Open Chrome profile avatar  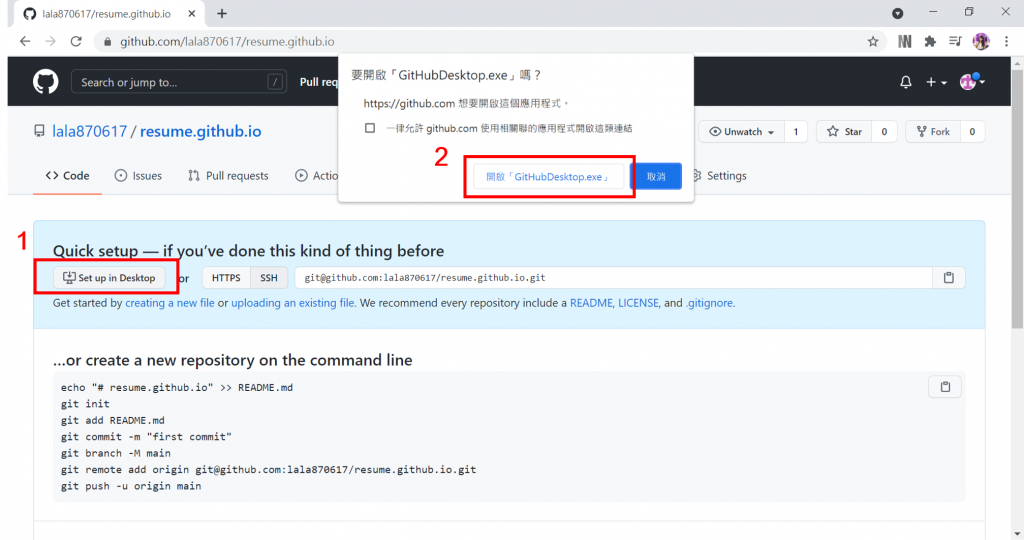tap(981, 42)
